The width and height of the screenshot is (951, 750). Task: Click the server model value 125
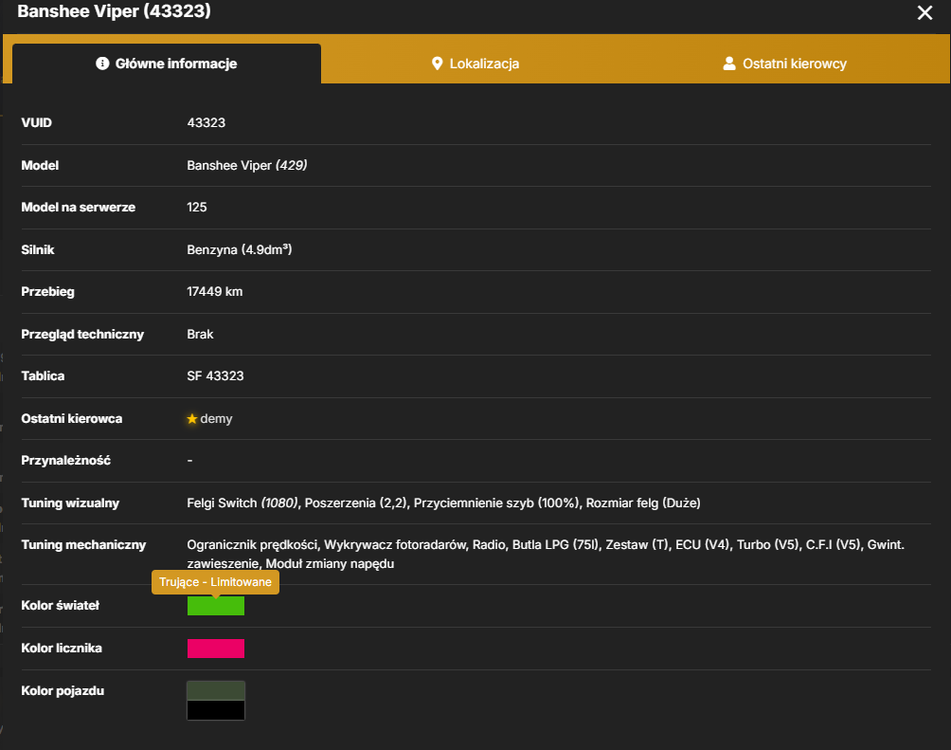click(197, 207)
